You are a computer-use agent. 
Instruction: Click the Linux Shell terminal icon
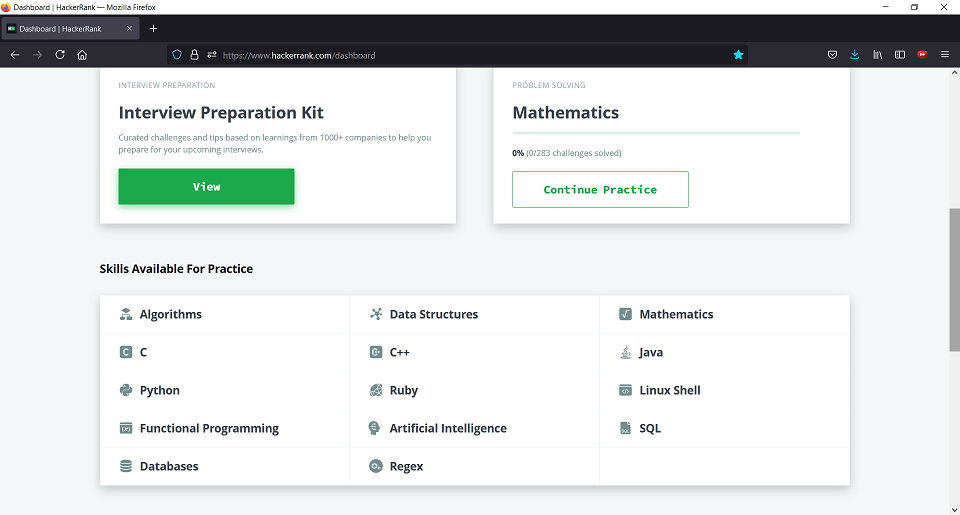pyautogui.click(x=625, y=390)
